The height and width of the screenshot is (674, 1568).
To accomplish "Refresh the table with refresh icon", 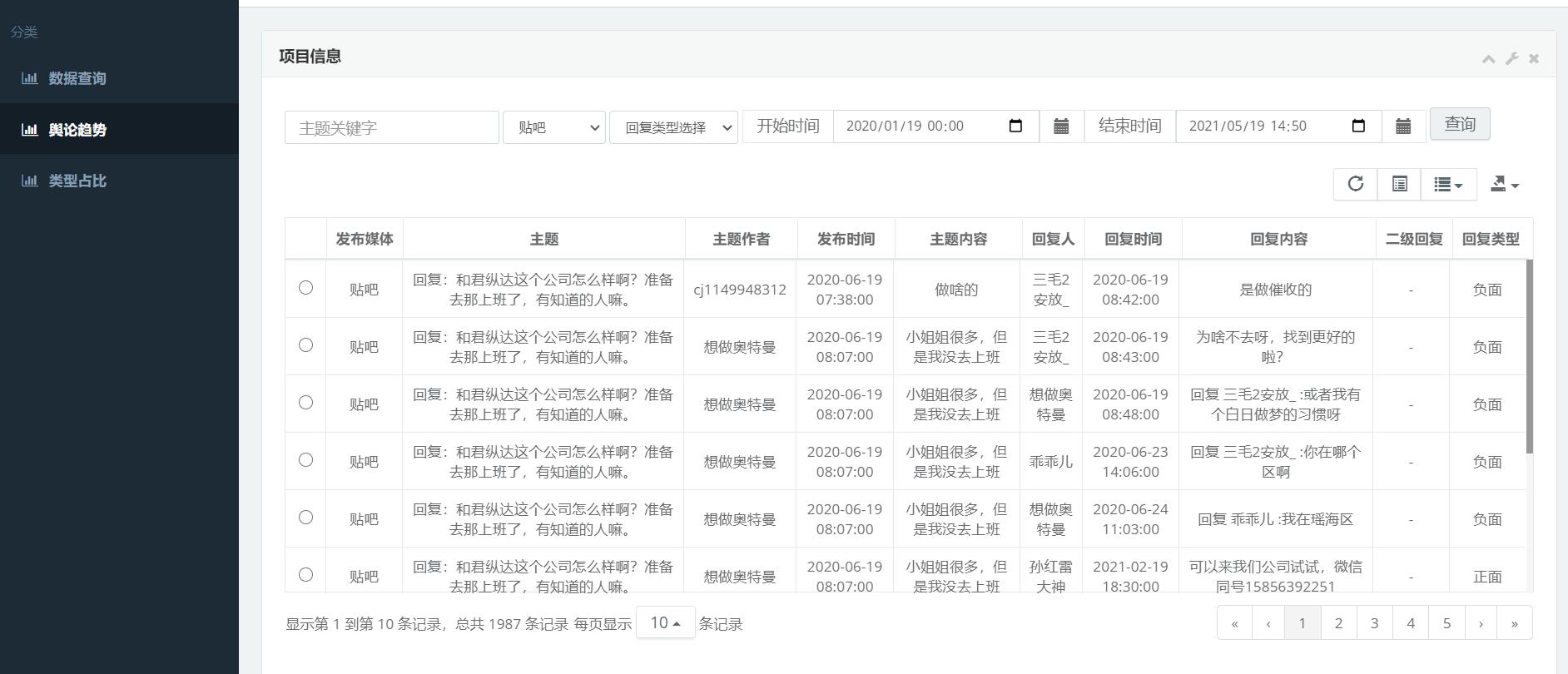I will pos(1356,184).
